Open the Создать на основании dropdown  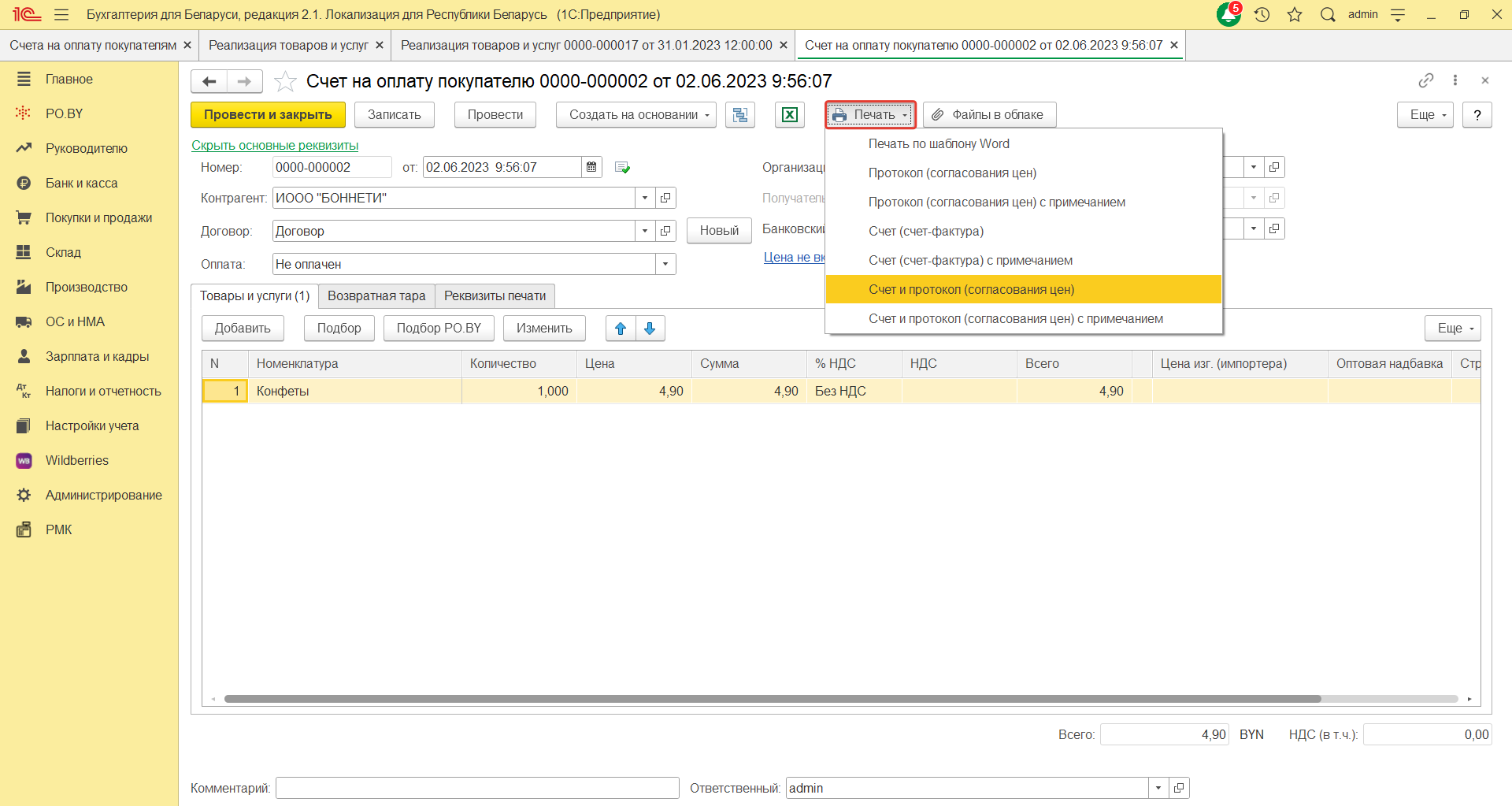coord(636,115)
